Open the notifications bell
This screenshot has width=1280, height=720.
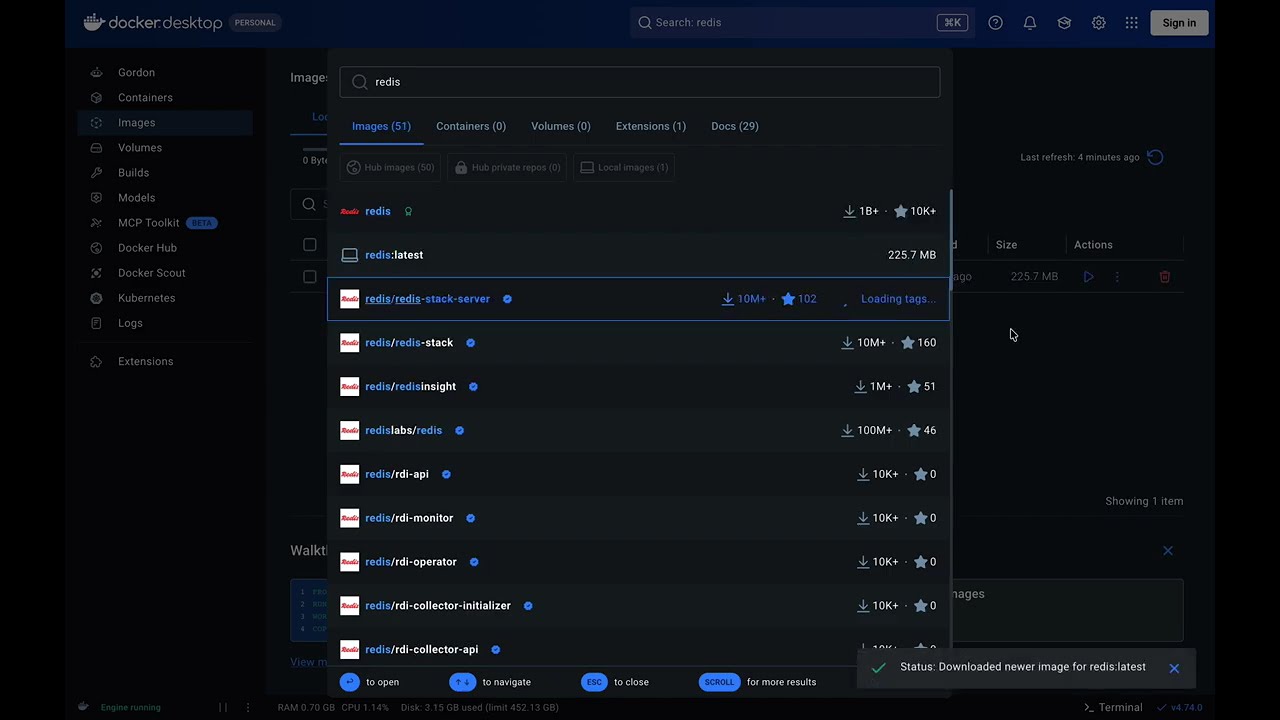coord(1030,23)
